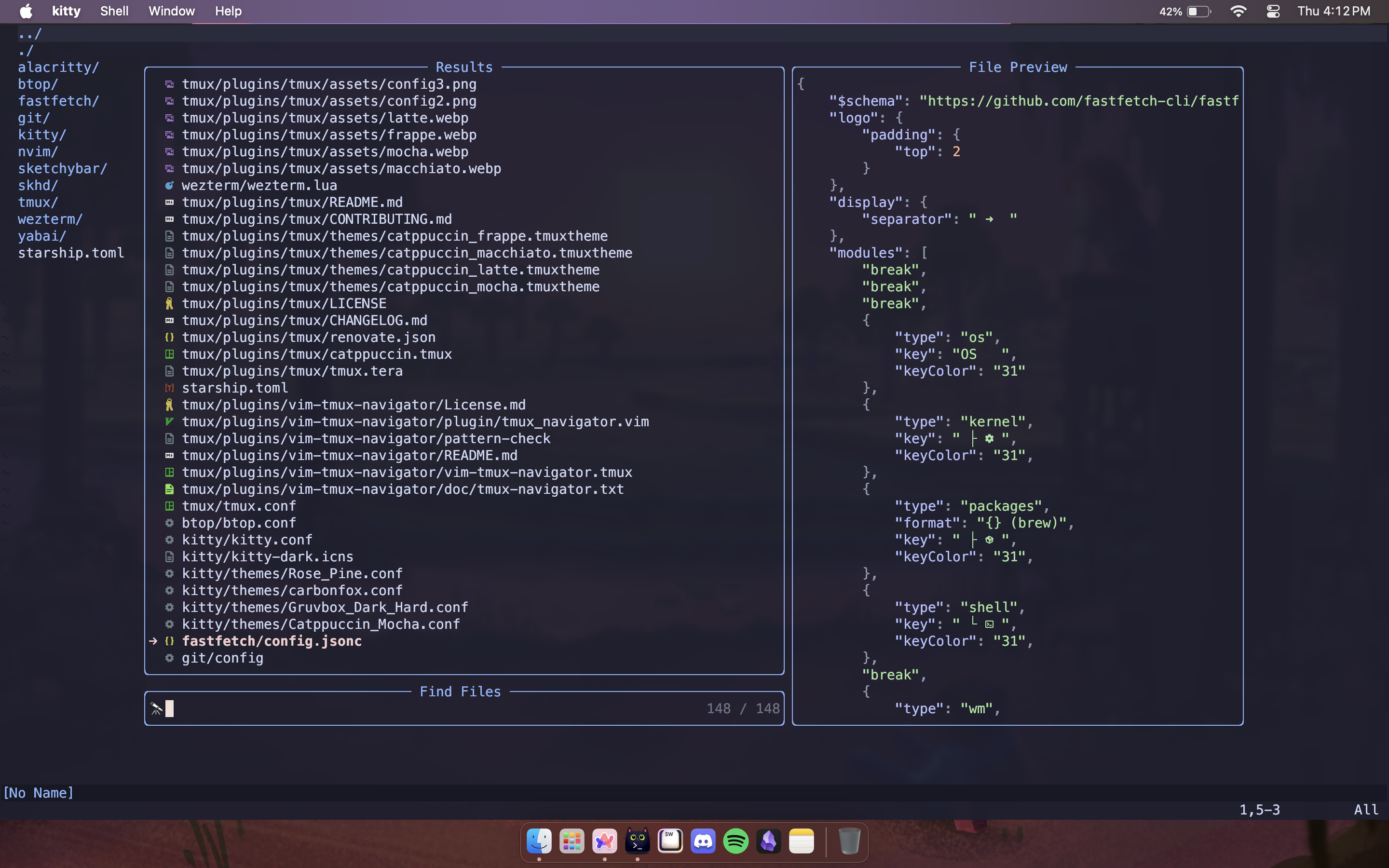The image size is (1389, 868).
Task: Open Launchpad from the dock
Action: point(572,841)
